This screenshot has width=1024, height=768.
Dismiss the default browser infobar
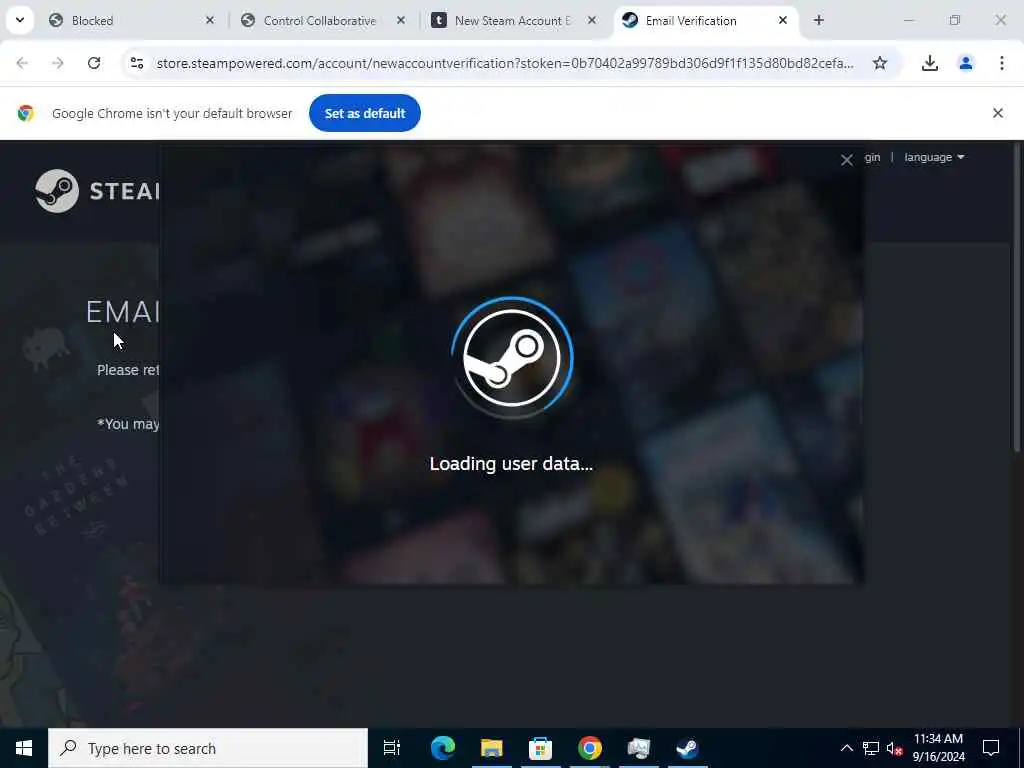(997, 113)
